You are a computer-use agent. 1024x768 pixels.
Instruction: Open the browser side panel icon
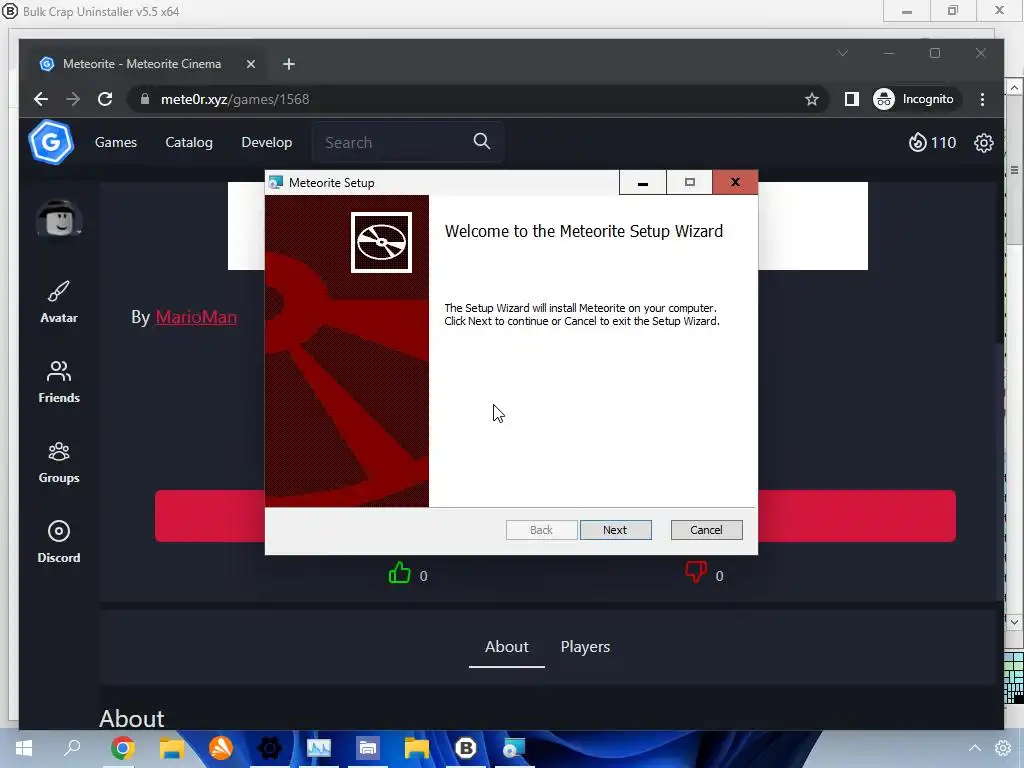click(x=851, y=99)
